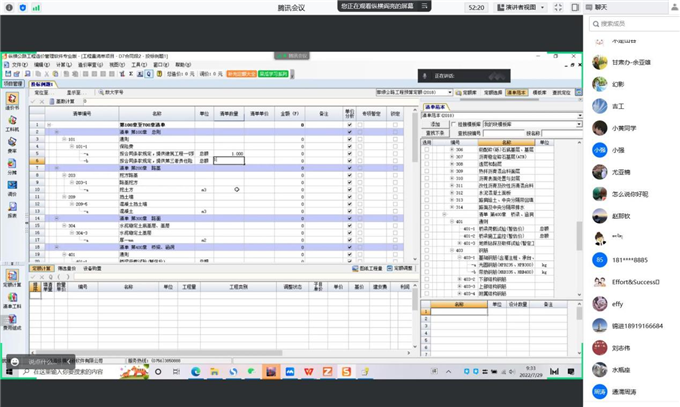Select the 定额计算 icon in lower sidebar
680x407 pixels.
click(12, 277)
